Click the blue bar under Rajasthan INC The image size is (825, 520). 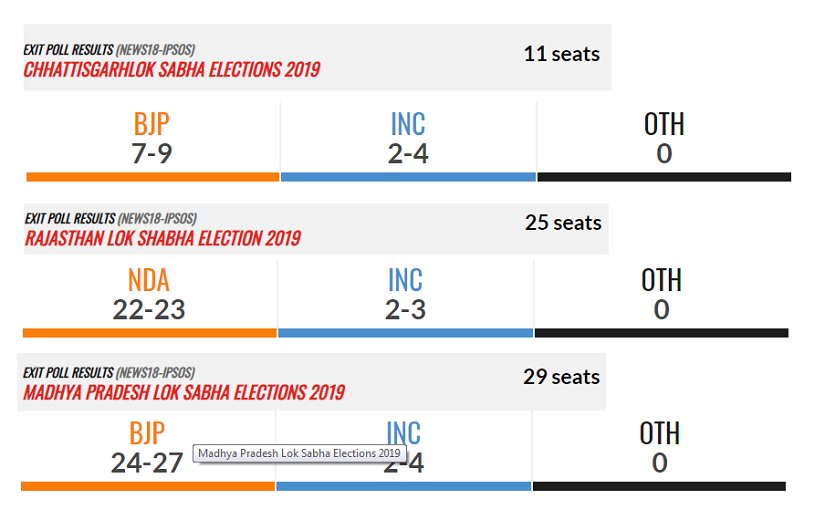click(405, 333)
